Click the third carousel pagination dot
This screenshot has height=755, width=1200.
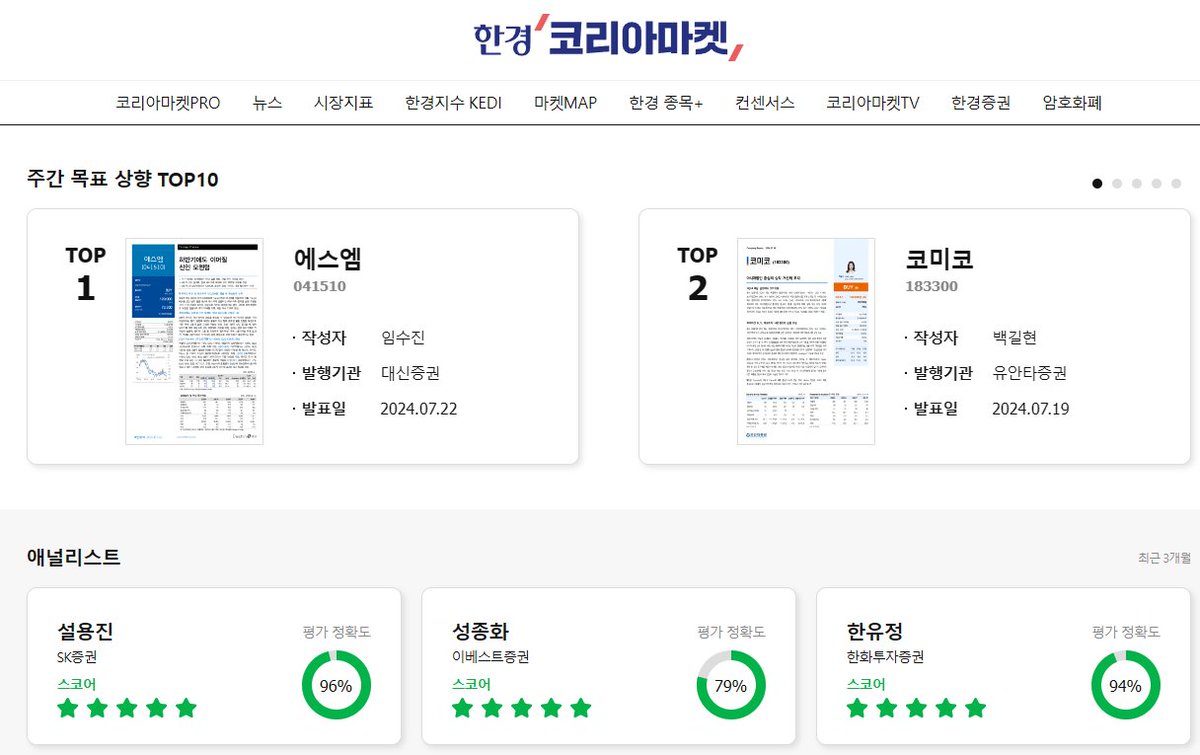tap(1136, 183)
